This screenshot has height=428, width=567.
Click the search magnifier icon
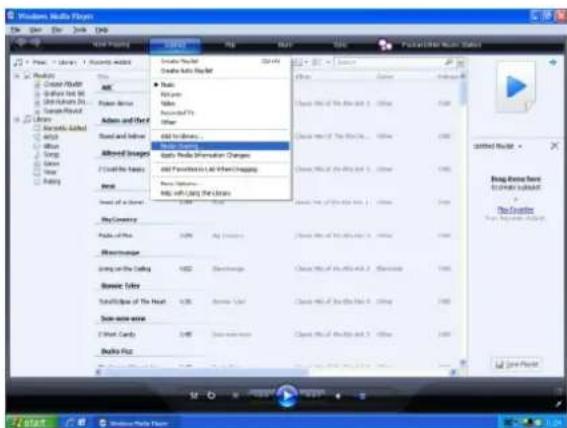pos(449,62)
